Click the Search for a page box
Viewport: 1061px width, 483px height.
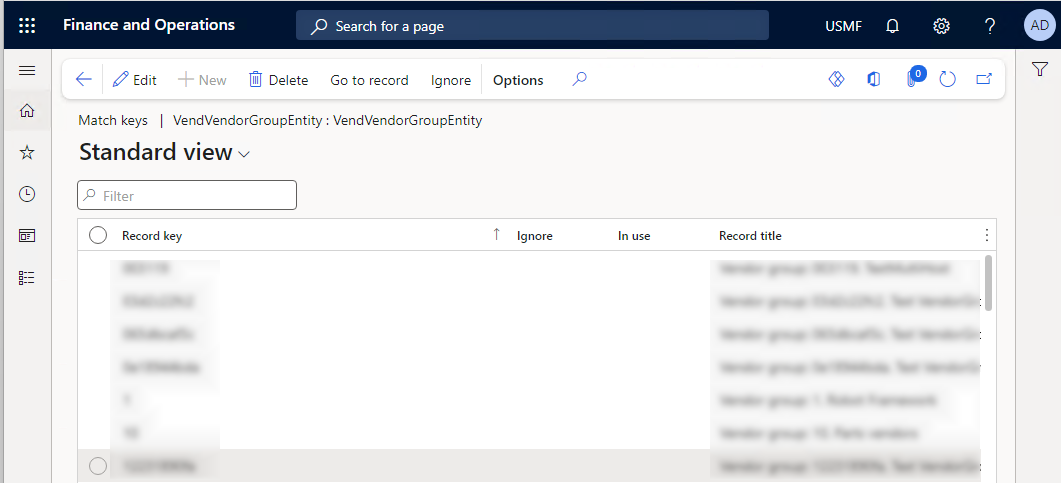click(532, 26)
